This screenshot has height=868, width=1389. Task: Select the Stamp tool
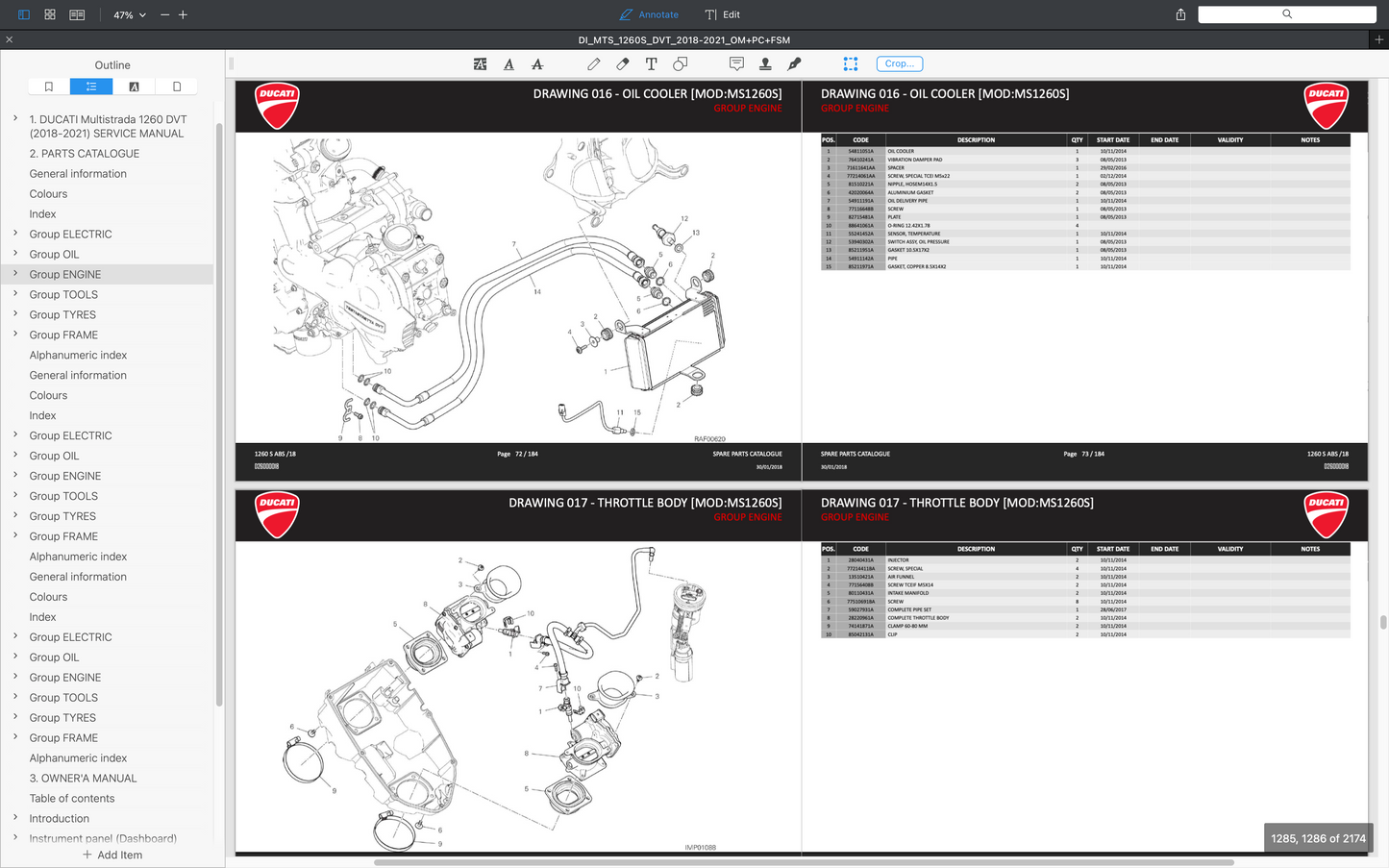point(765,63)
